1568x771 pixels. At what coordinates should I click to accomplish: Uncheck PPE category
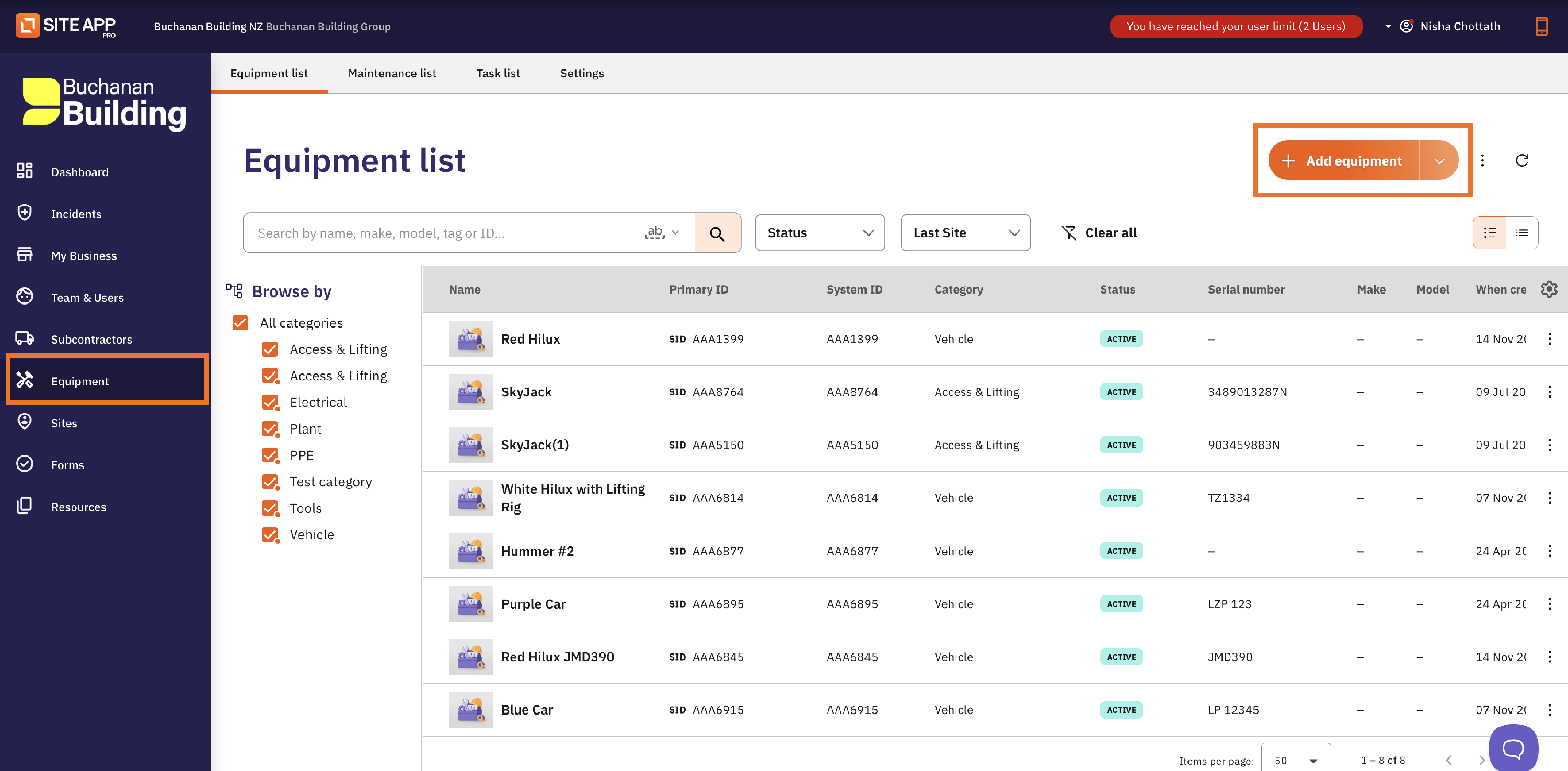(x=270, y=455)
